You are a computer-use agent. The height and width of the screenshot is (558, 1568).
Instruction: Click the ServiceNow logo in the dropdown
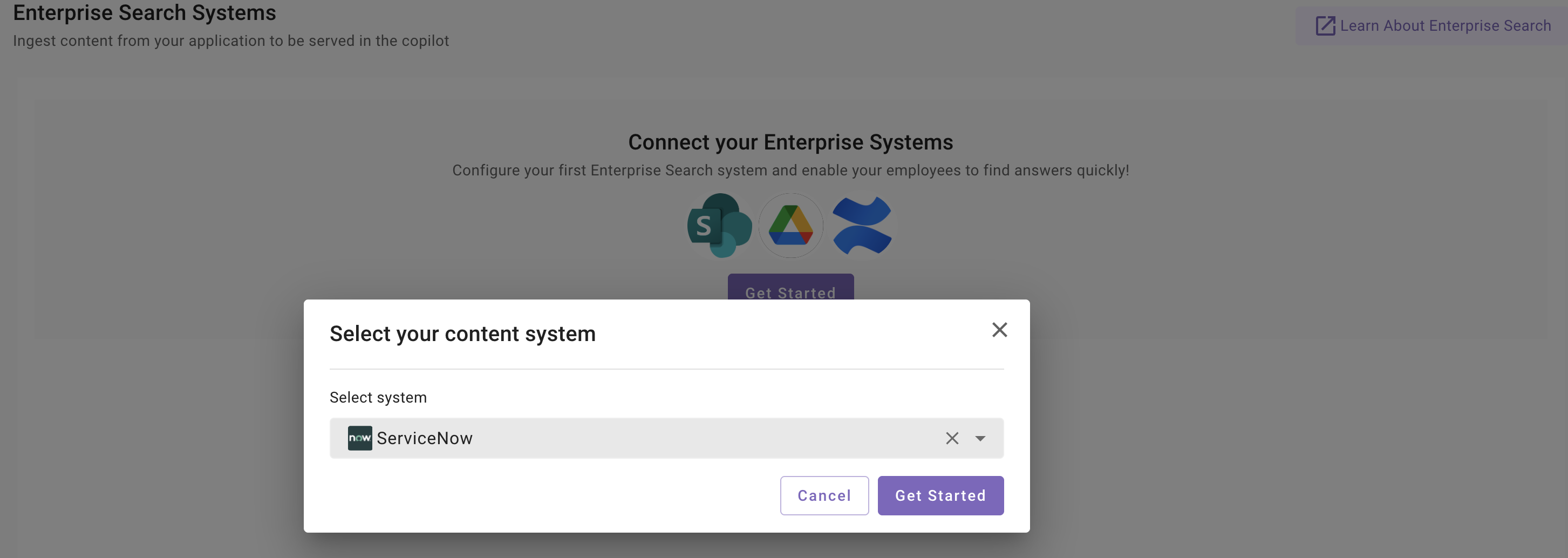[x=360, y=438]
